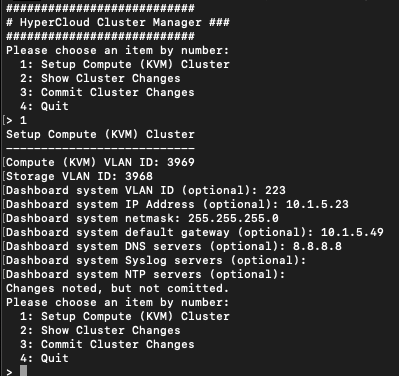Click the entered "1" at the first prompt
This screenshot has width=399, height=376.
tap(23, 120)
